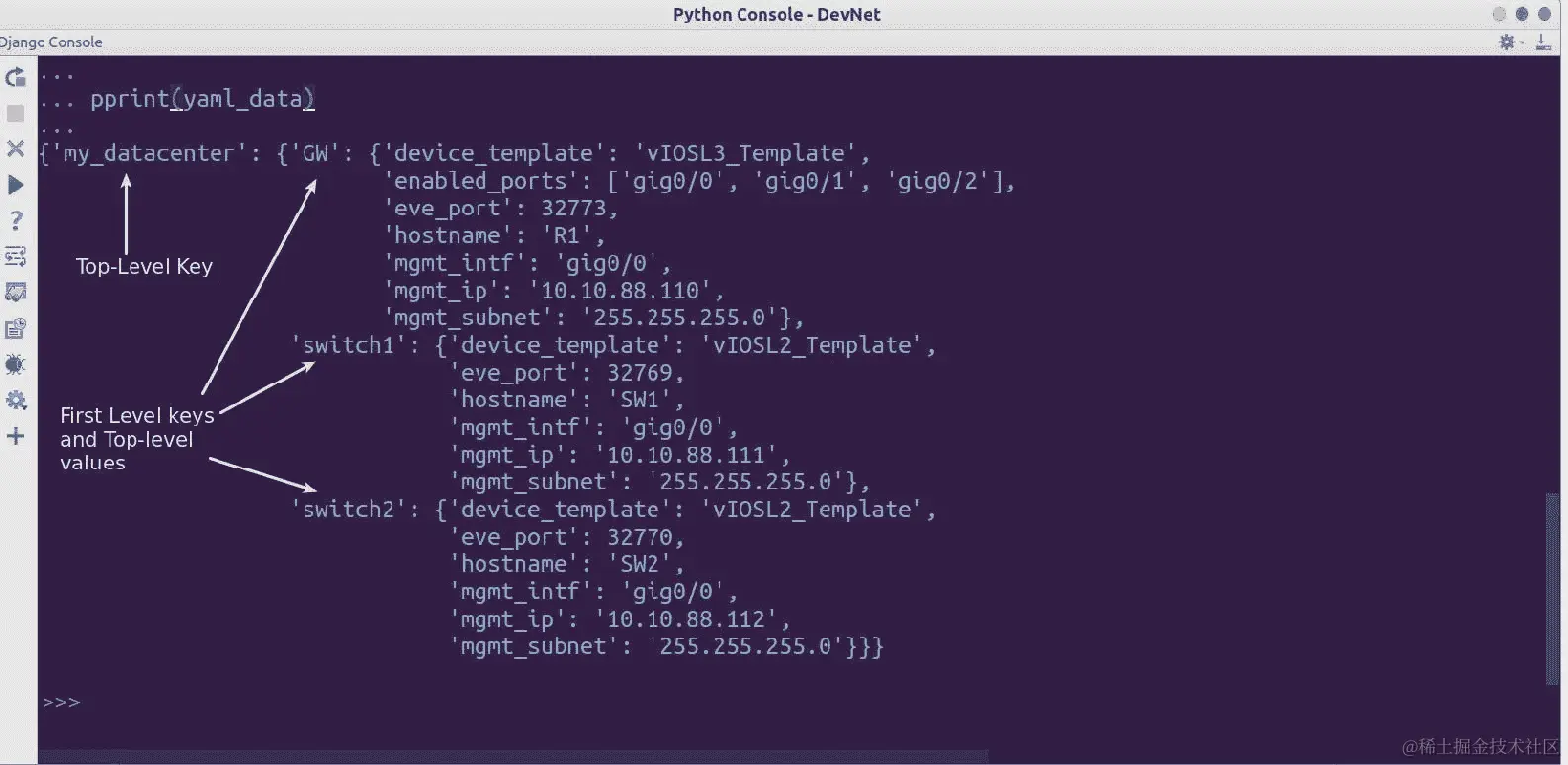This screenshot has height=765, width=1568.
Task: Click the Execute (play) icon in sidebar
Action: point(15,185)
